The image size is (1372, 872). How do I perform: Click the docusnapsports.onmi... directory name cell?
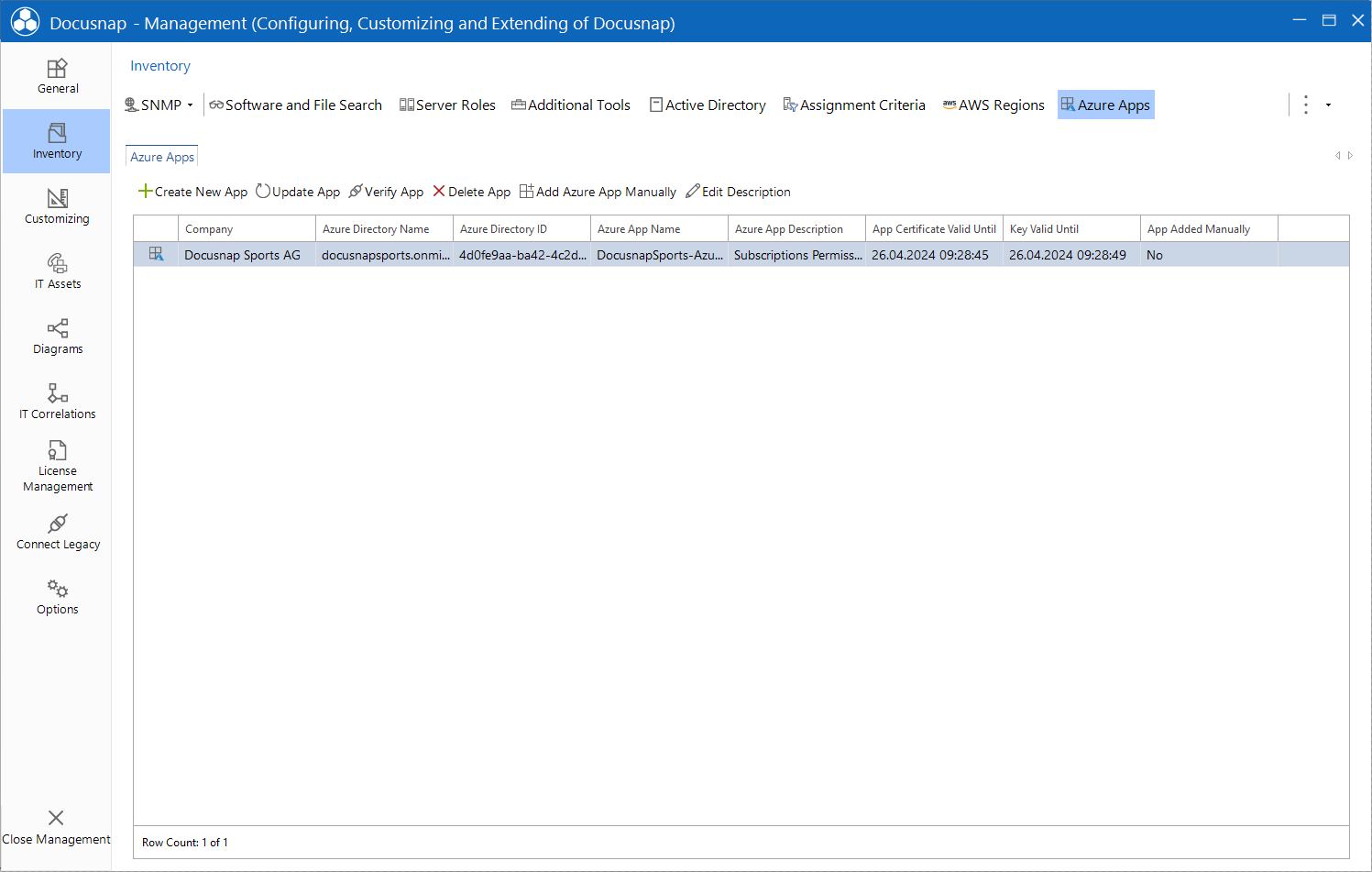coord(385,255)
